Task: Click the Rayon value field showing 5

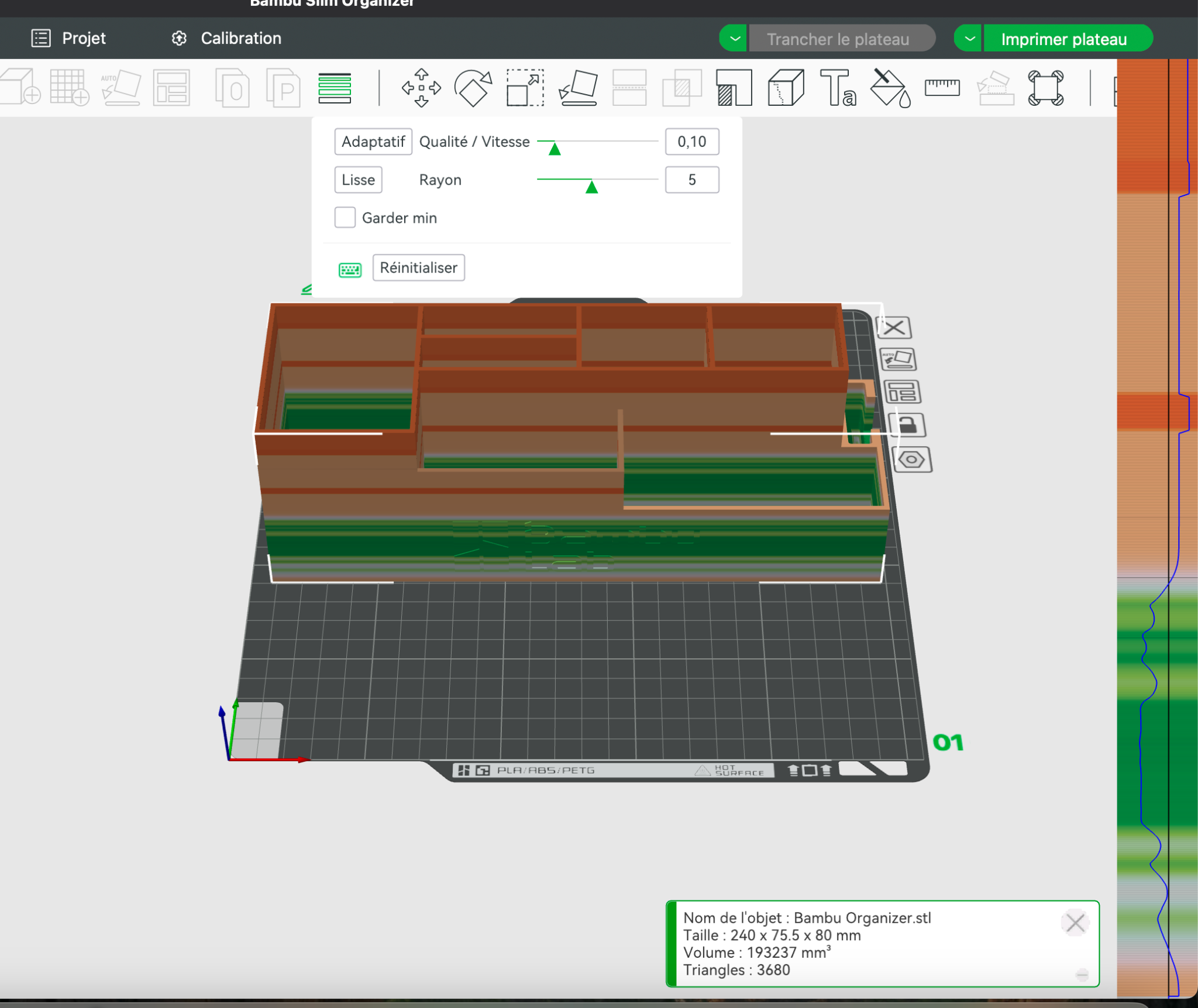Action: pos(692,179)
